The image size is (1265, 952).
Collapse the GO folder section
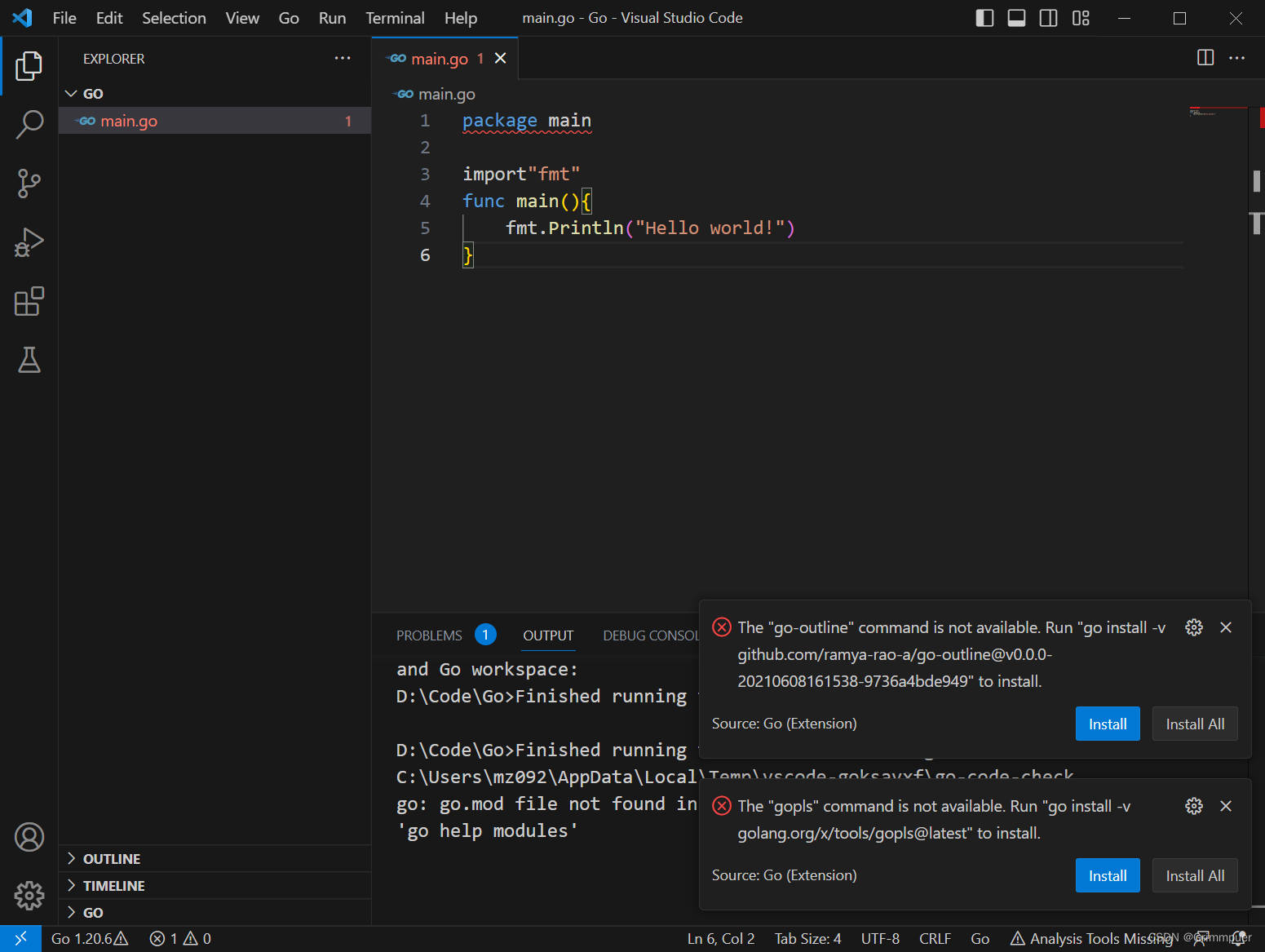(215, 94)
